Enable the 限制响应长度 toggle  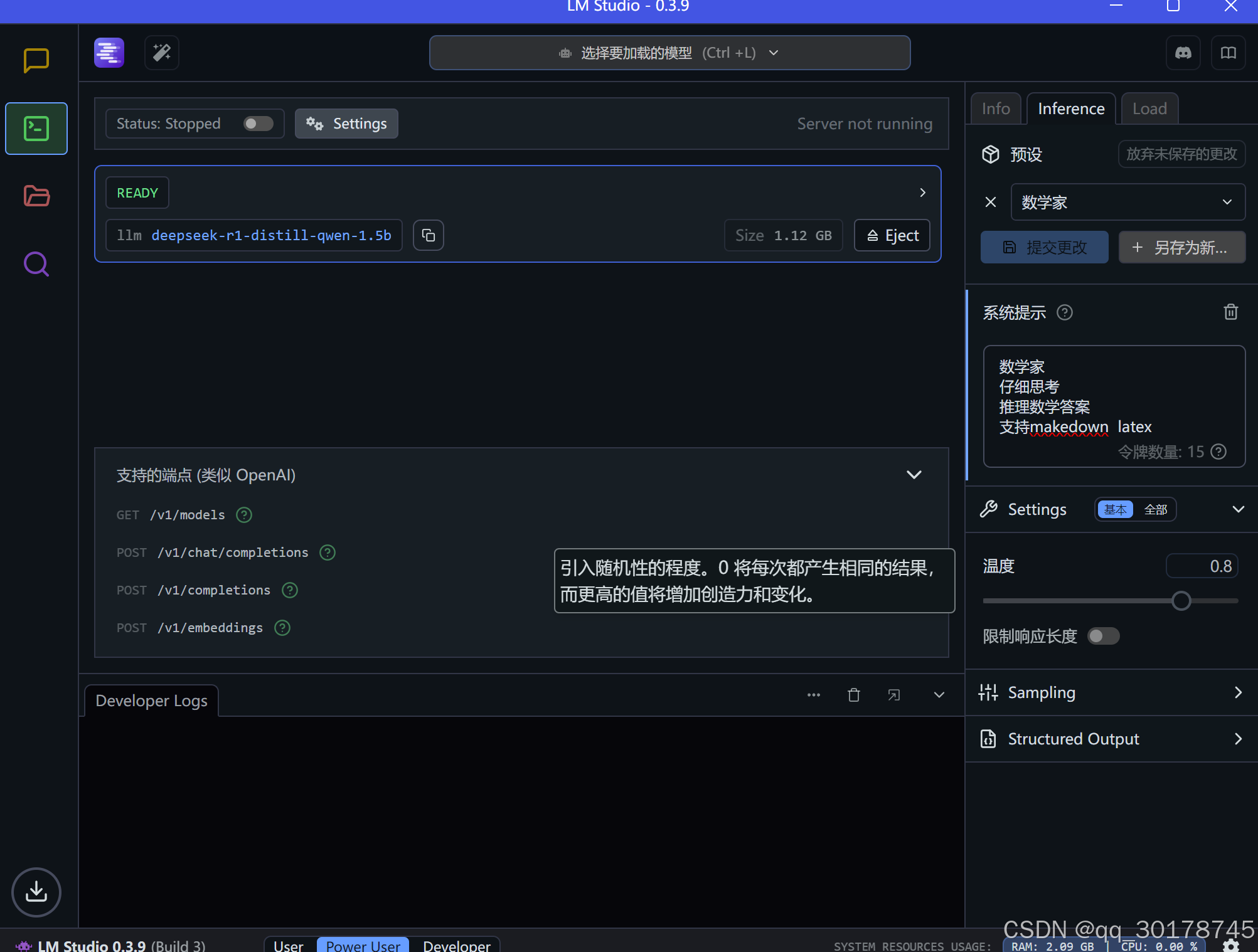(x=1103, y=636)
